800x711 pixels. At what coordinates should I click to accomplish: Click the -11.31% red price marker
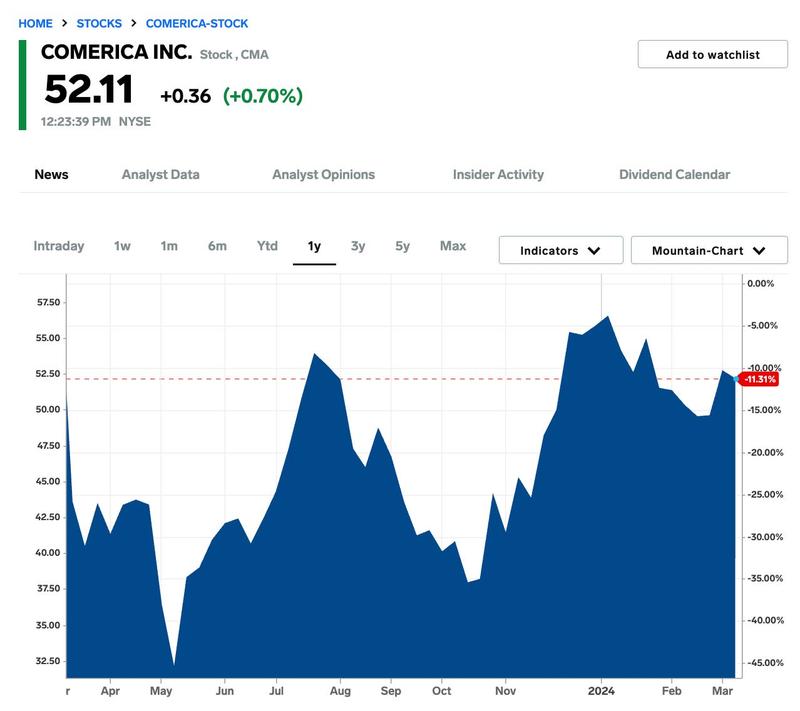(759, 379)
